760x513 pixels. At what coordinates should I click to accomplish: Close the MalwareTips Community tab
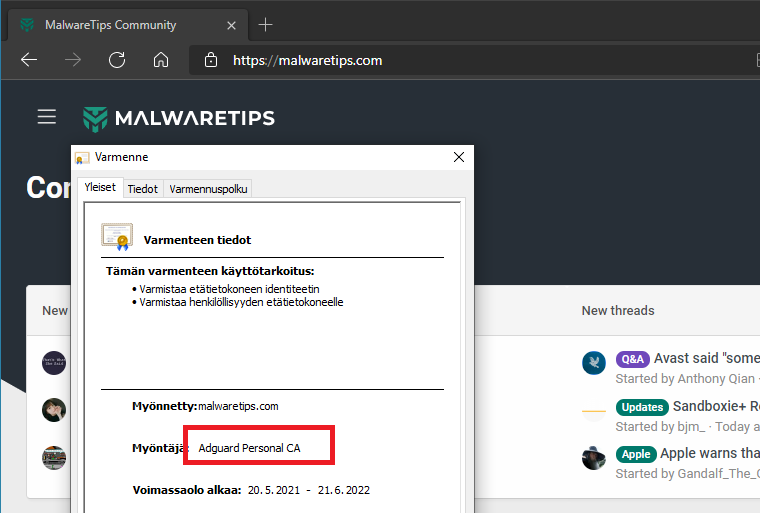232,25
